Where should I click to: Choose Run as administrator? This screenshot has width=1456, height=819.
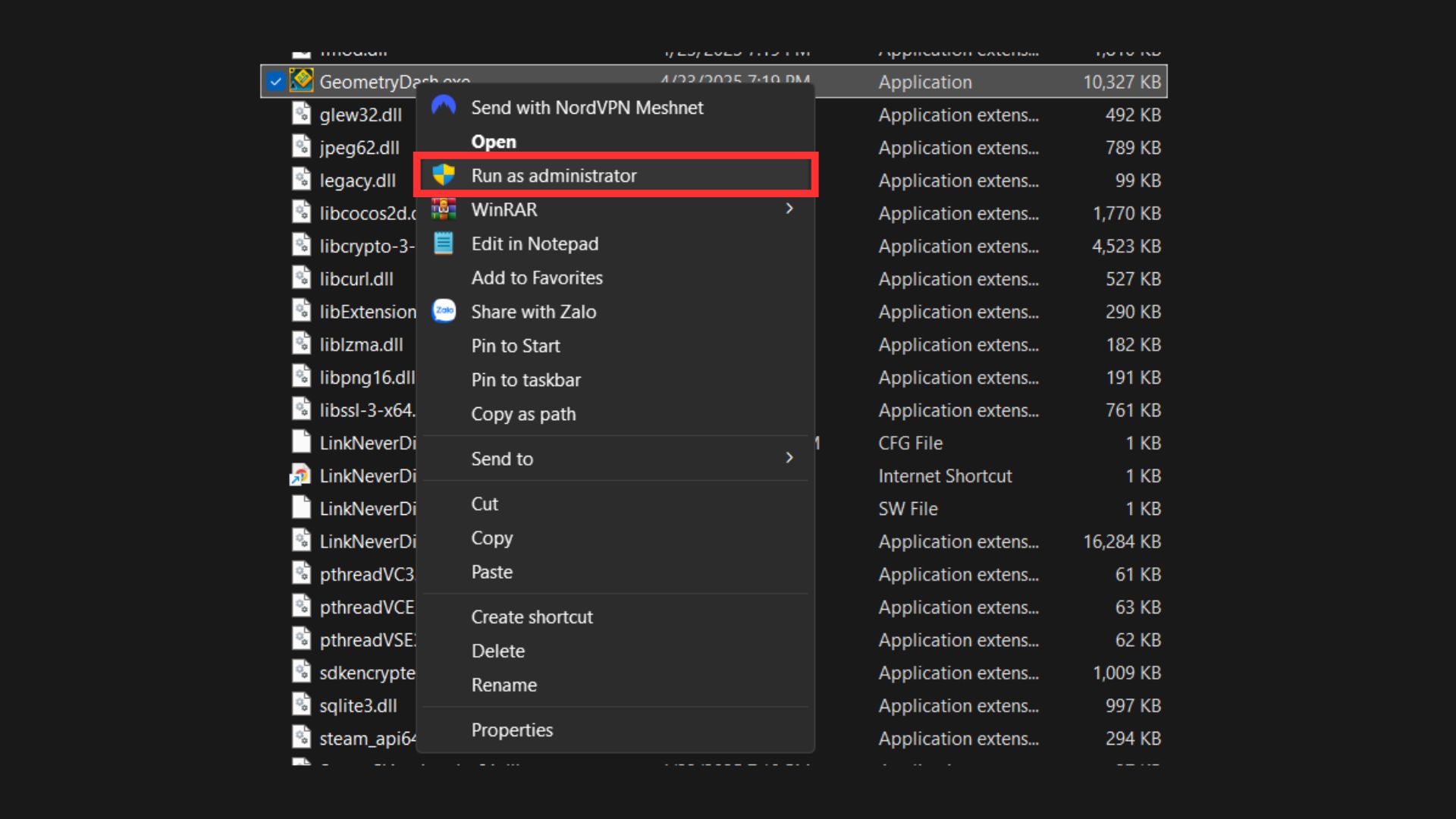tap(554, 176)
